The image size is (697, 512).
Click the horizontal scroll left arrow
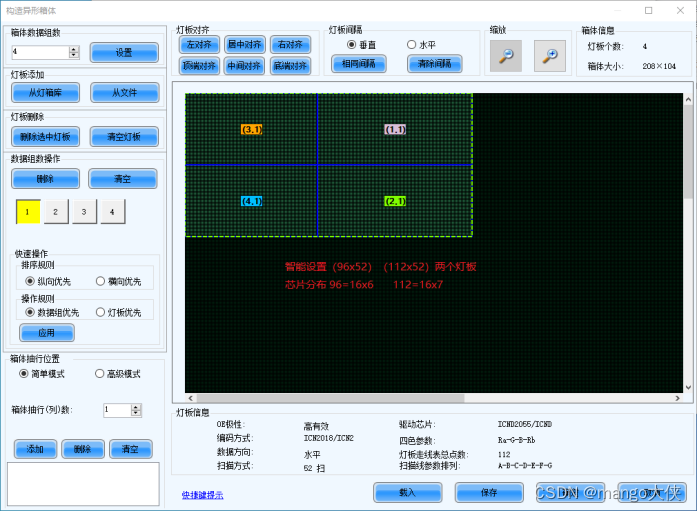click(190, 398)
